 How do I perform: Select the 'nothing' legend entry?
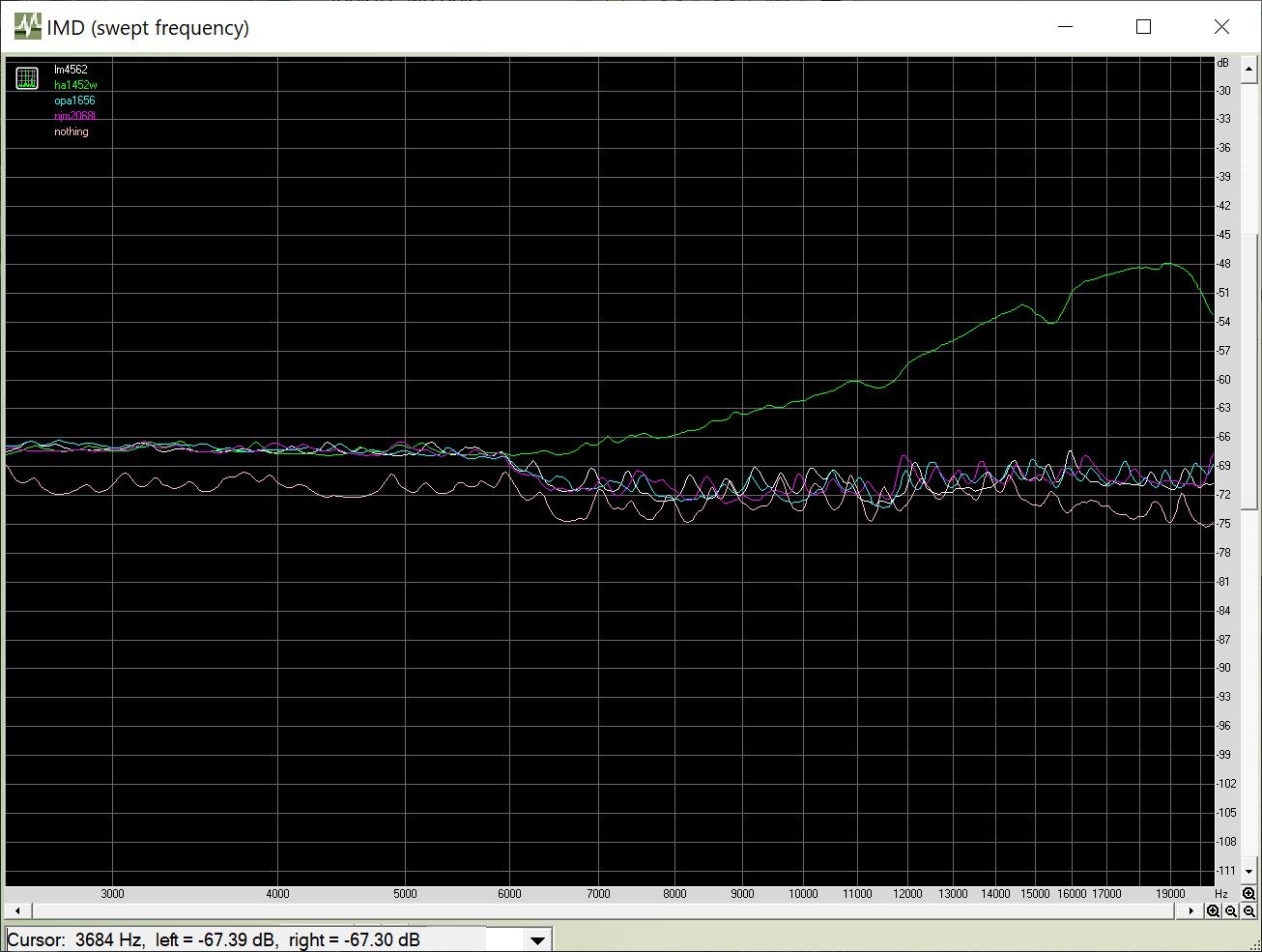72,131
